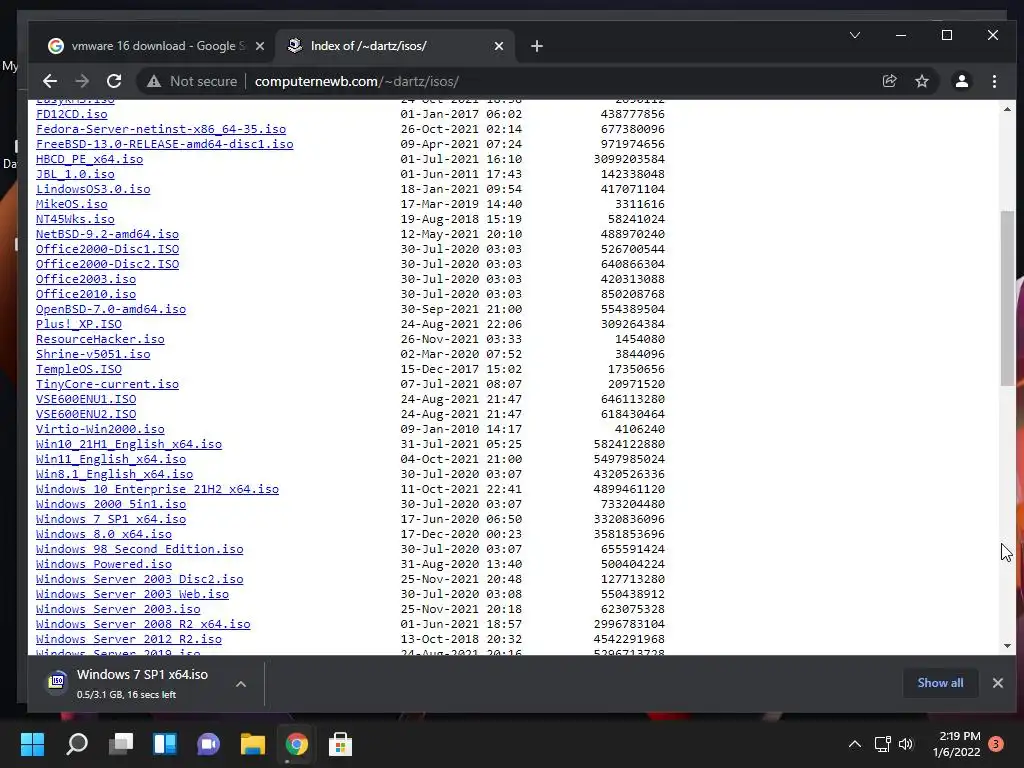The height and width of the screenshot is (768, 1024).
Task: Open Office2010.iso link
Action: pos(86,295)
